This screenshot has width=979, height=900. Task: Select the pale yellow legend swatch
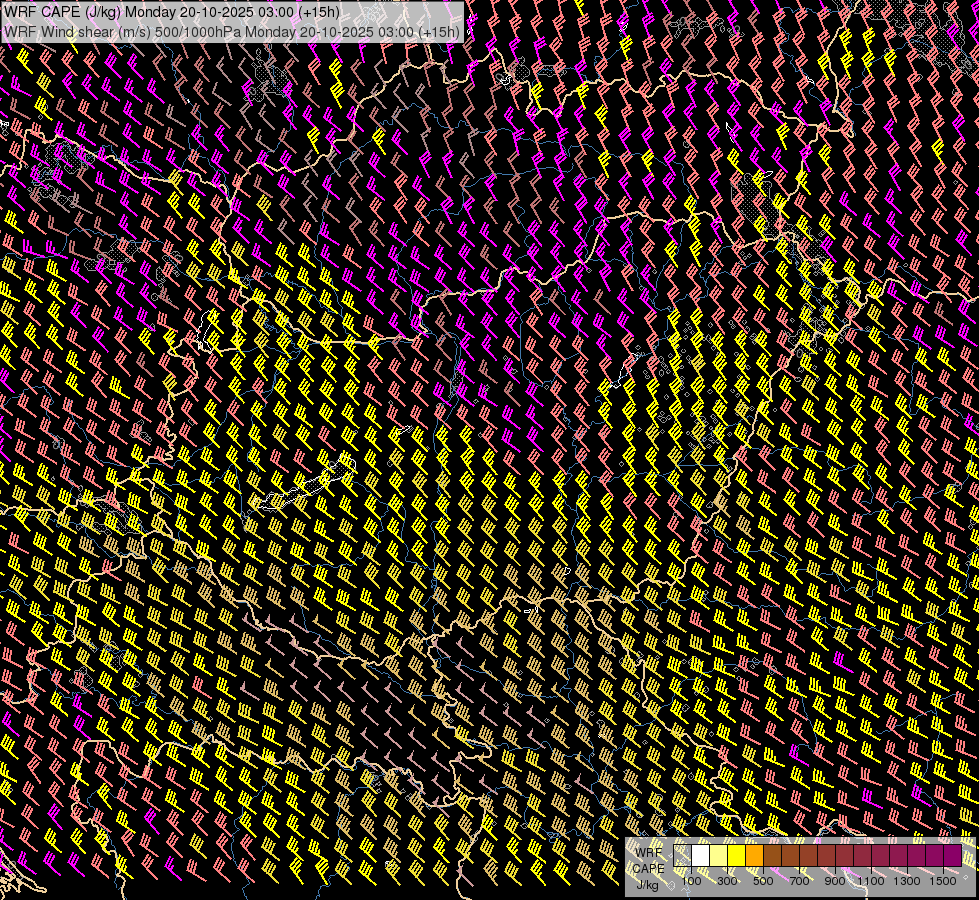click(x=719, y=856)
